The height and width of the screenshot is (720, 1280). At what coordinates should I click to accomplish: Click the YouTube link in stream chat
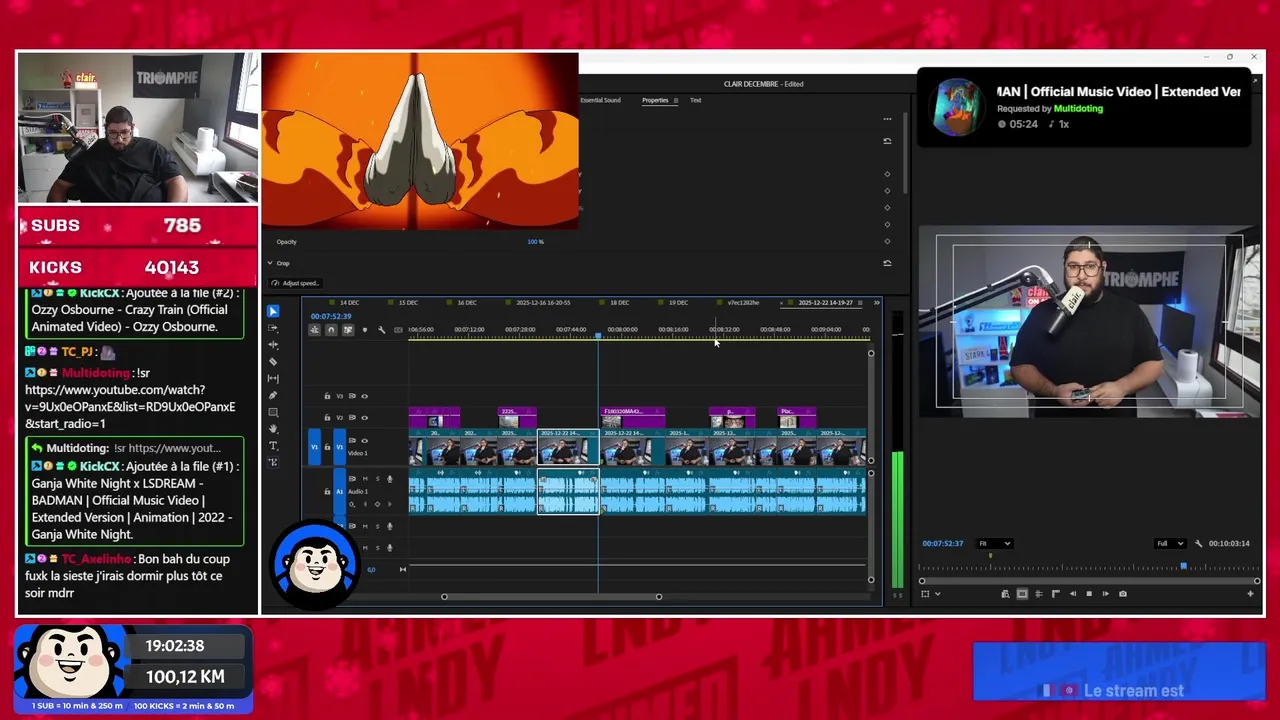[x=130, y=407]
